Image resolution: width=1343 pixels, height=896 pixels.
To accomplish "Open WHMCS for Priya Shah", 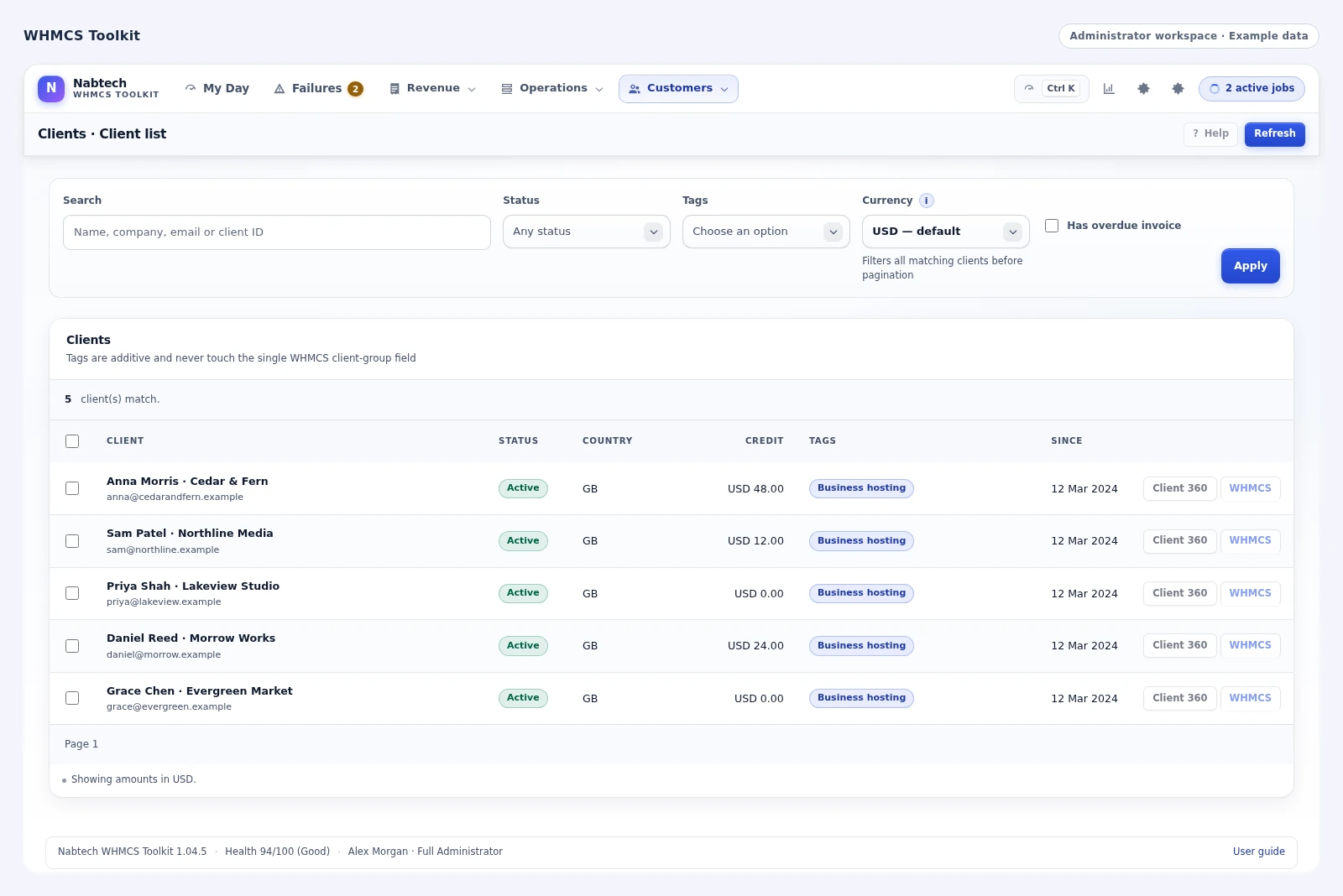I will coord(1250,593).
